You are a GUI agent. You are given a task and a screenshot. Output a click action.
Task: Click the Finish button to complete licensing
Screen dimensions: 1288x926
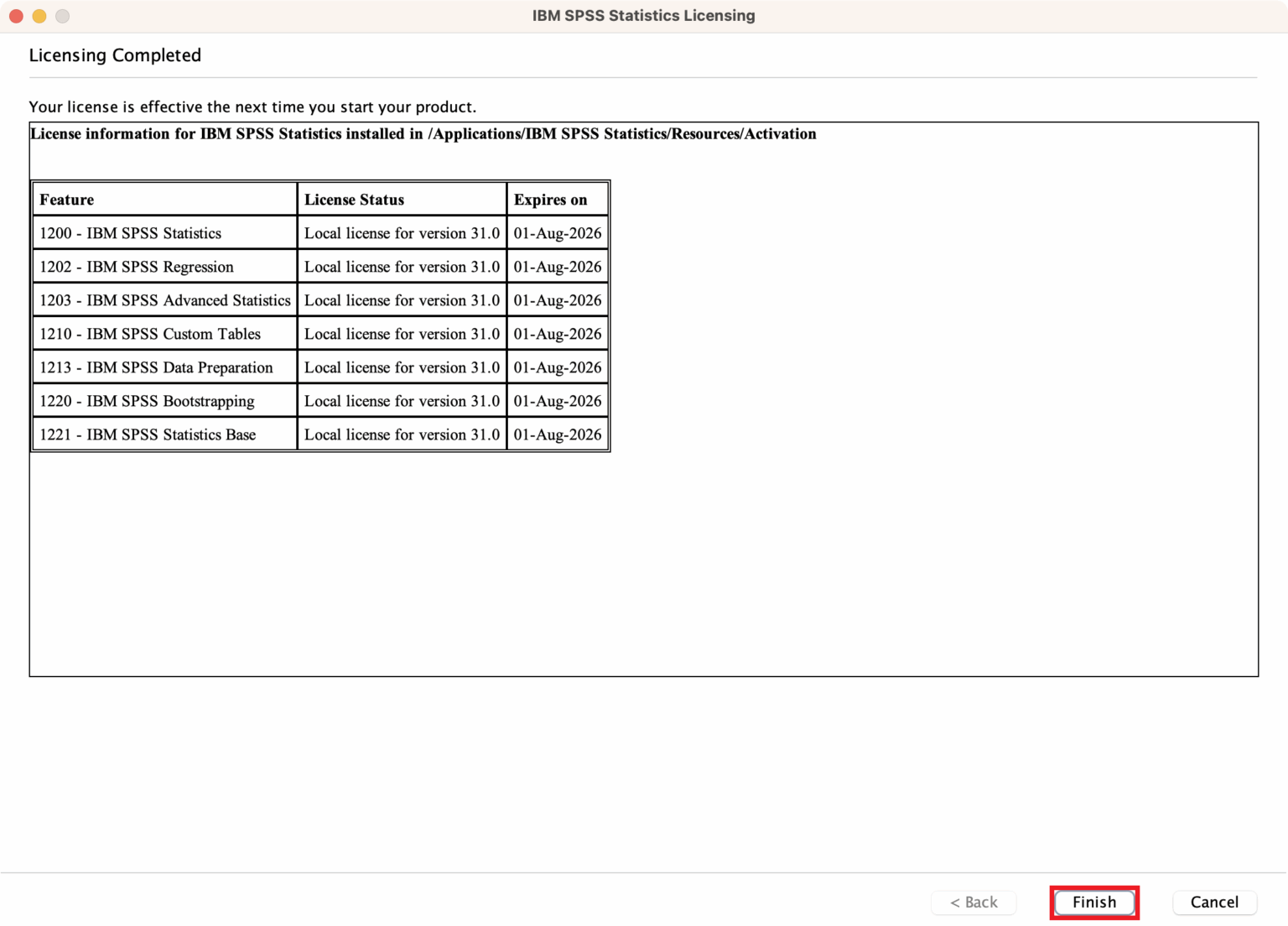coord(1094,903)
